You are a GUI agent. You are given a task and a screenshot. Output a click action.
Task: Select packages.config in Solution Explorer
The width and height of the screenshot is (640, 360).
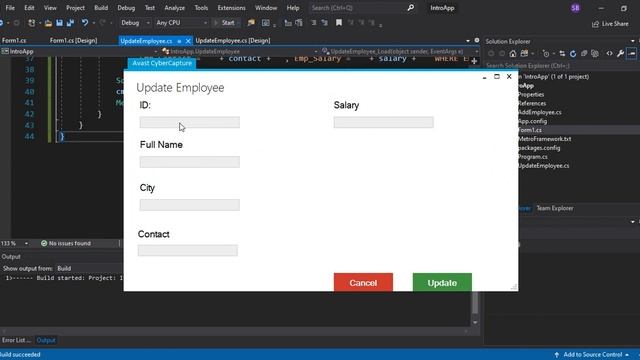coord(539,148)
